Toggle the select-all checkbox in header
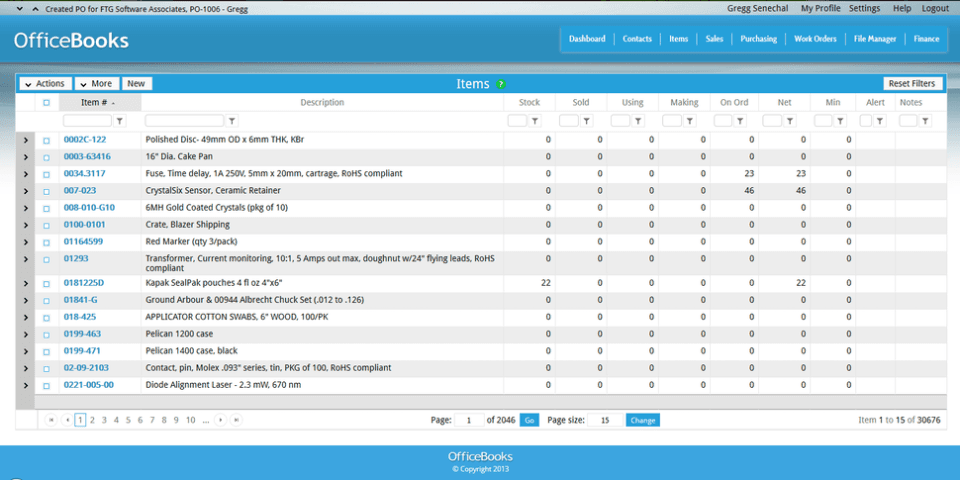The height and width of the screenshot is (480, 960). (x=46, y=102)
